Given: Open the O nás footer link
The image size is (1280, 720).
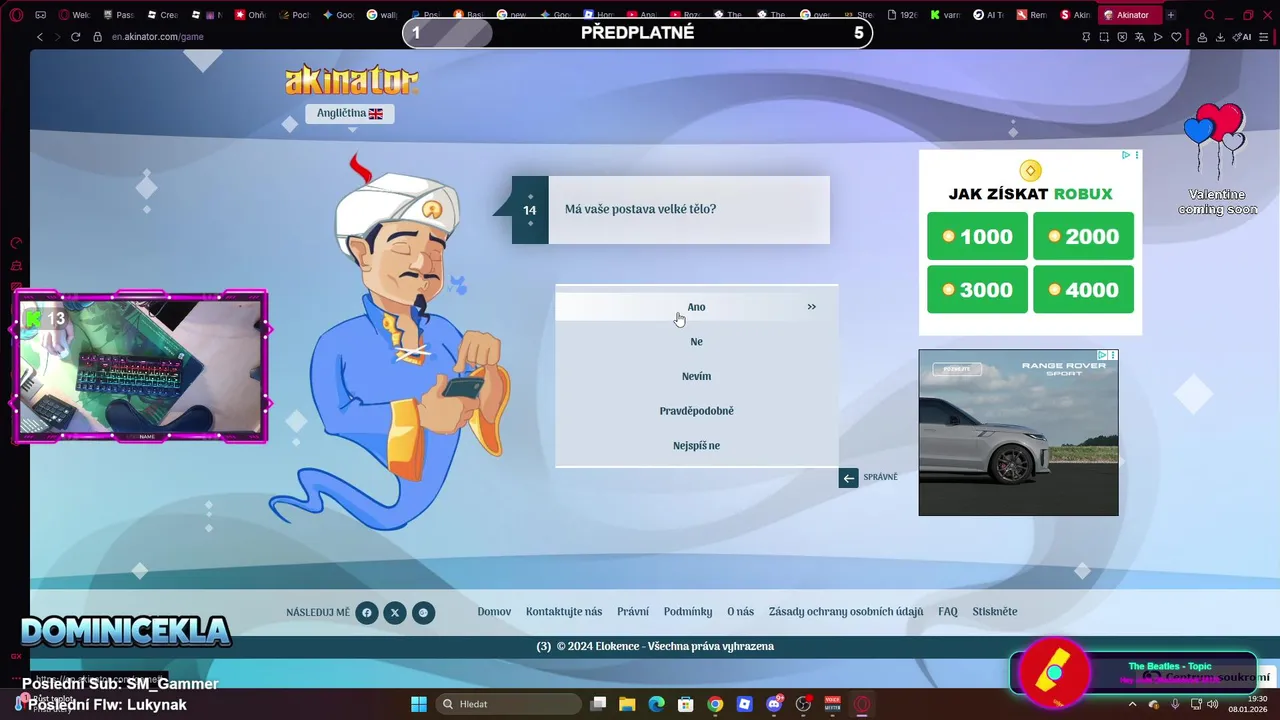Looking at the screenshot, I should click(741, 612).
